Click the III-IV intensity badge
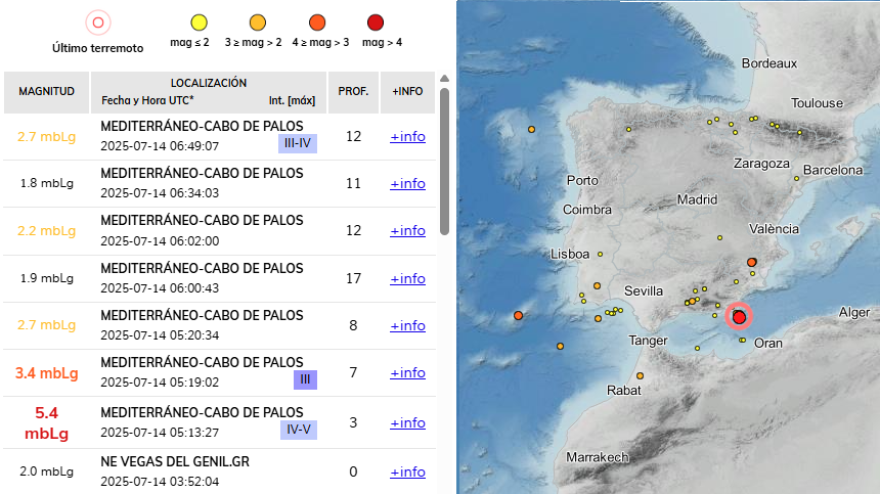The image size is (880, 494). pos(297,143)
